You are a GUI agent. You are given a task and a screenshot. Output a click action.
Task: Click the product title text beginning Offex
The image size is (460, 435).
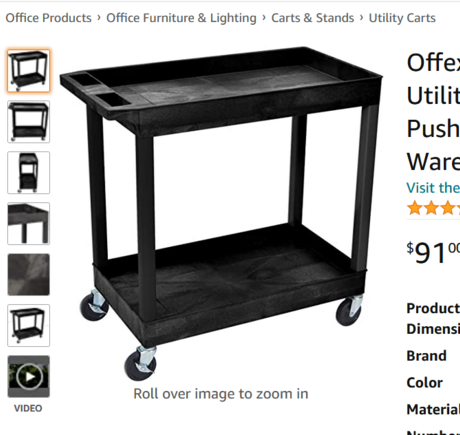pos(433,112)
